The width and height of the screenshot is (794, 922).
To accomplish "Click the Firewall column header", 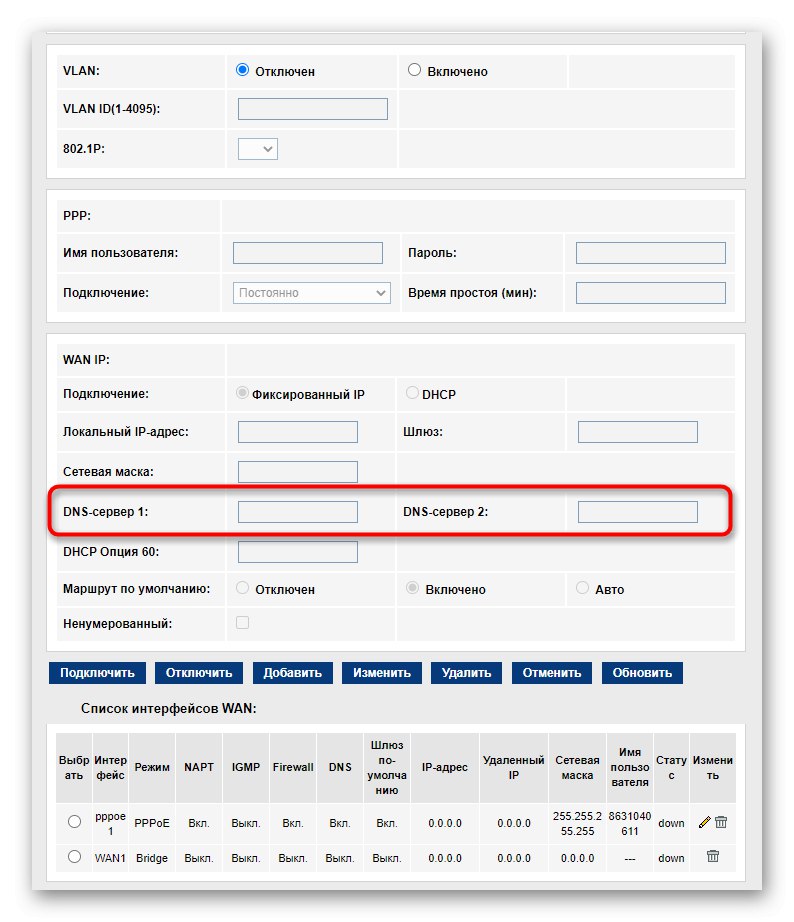I will [293, 767].
